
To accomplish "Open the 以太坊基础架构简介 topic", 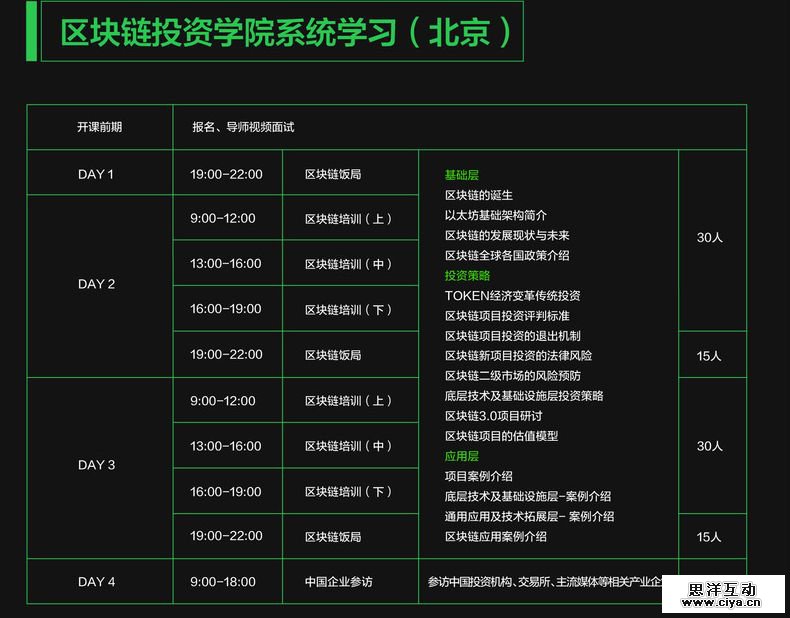I will tap(496, 215).
